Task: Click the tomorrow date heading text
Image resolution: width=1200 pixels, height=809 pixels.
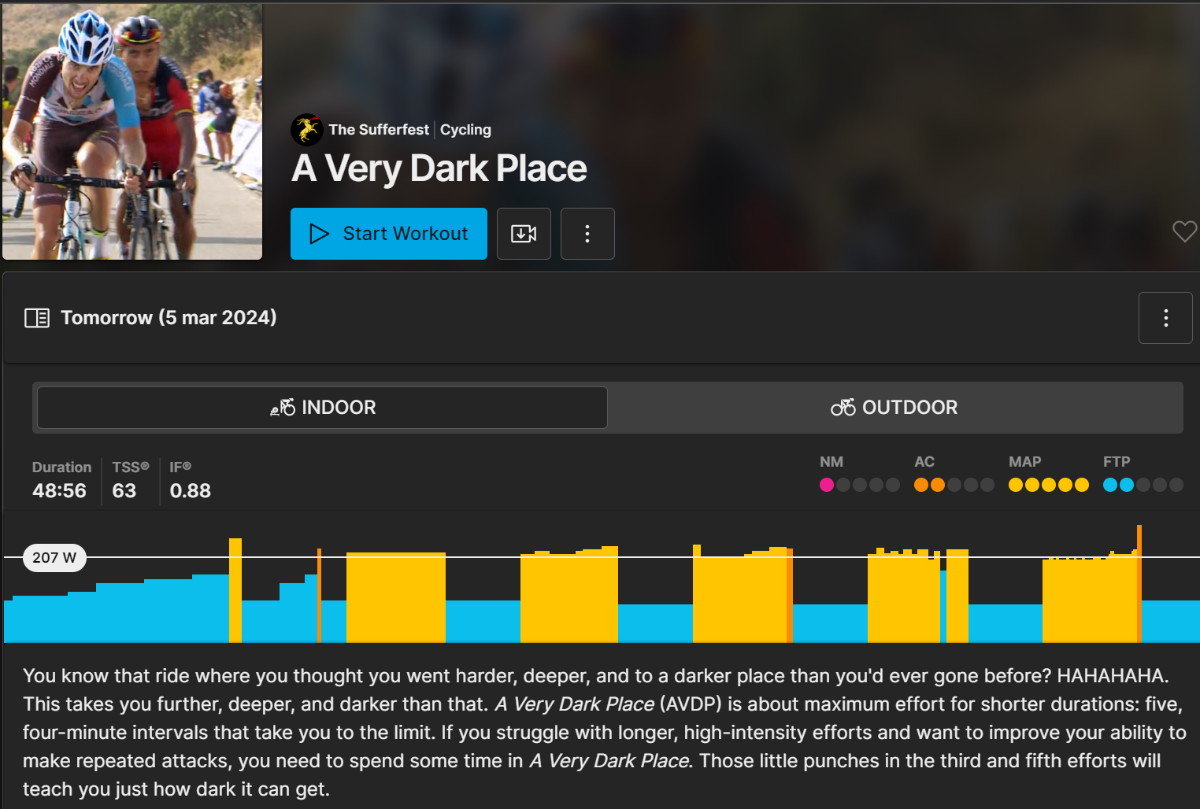Action: coord(169,318)
